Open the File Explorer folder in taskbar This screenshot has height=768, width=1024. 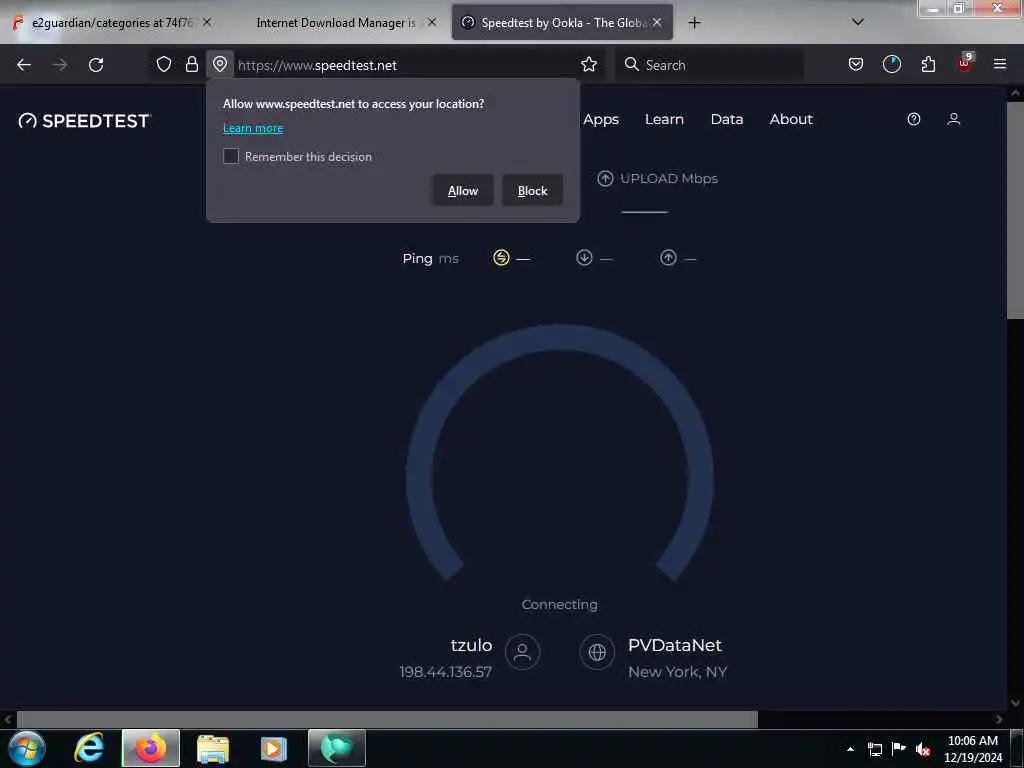coord(213,749)
